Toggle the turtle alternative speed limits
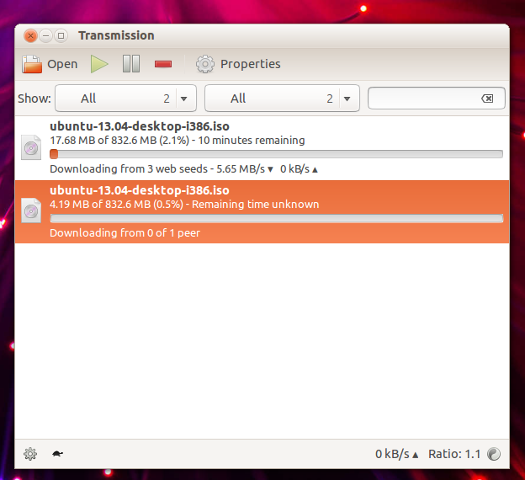 58,454
